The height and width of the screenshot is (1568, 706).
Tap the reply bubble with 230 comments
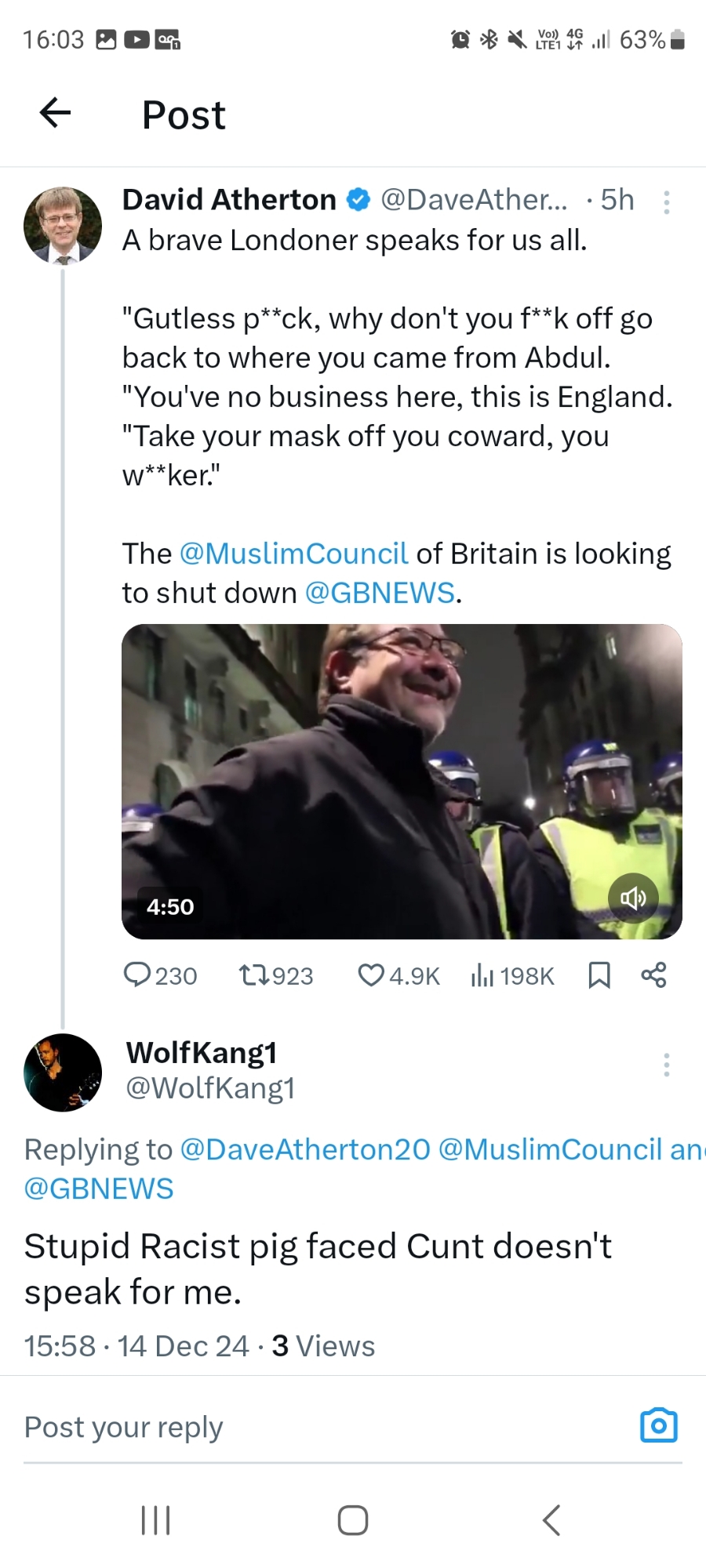pos(138,975)
